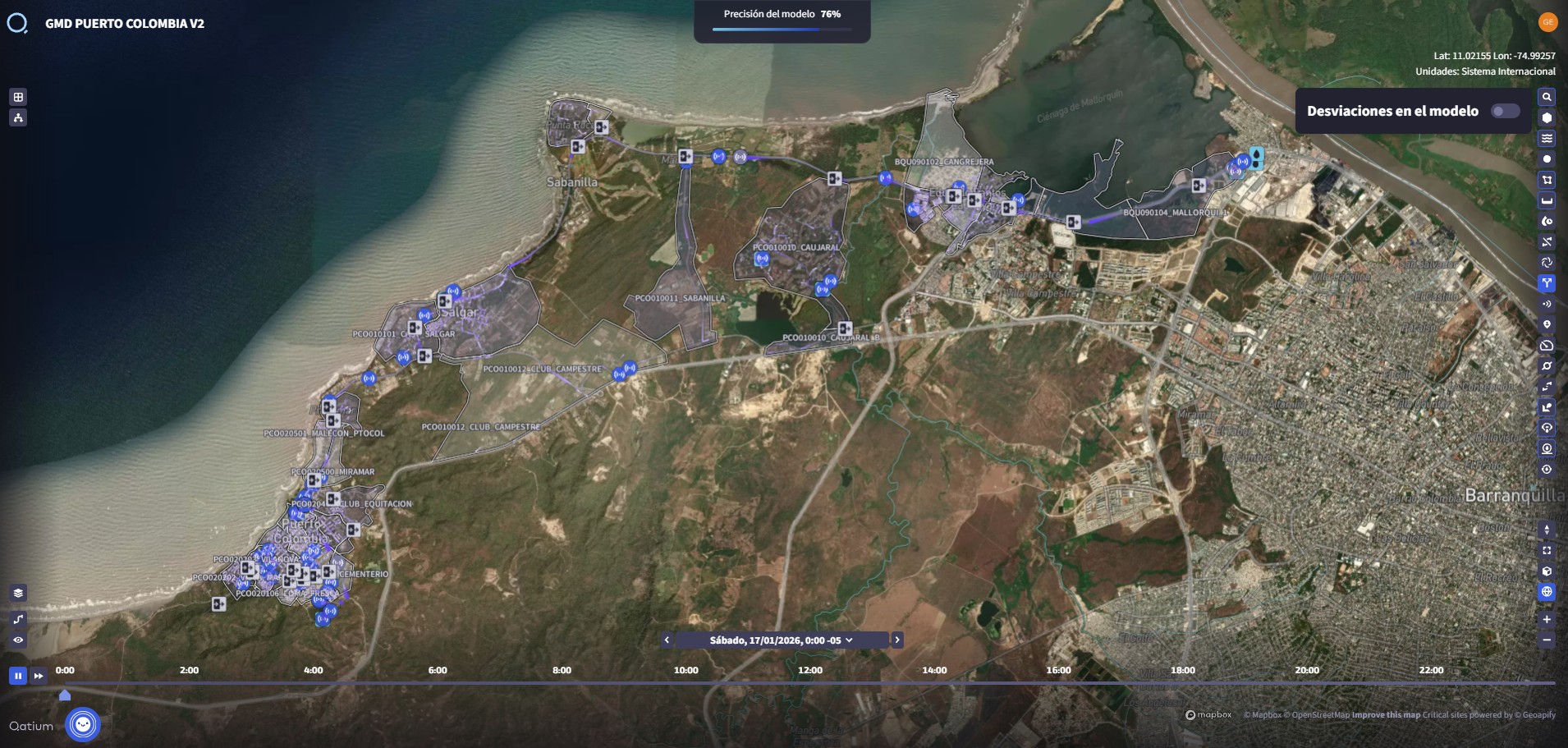1568x748 pixels.
Task: Go to the previous day with the left chevron
Action: coord(667,640)
